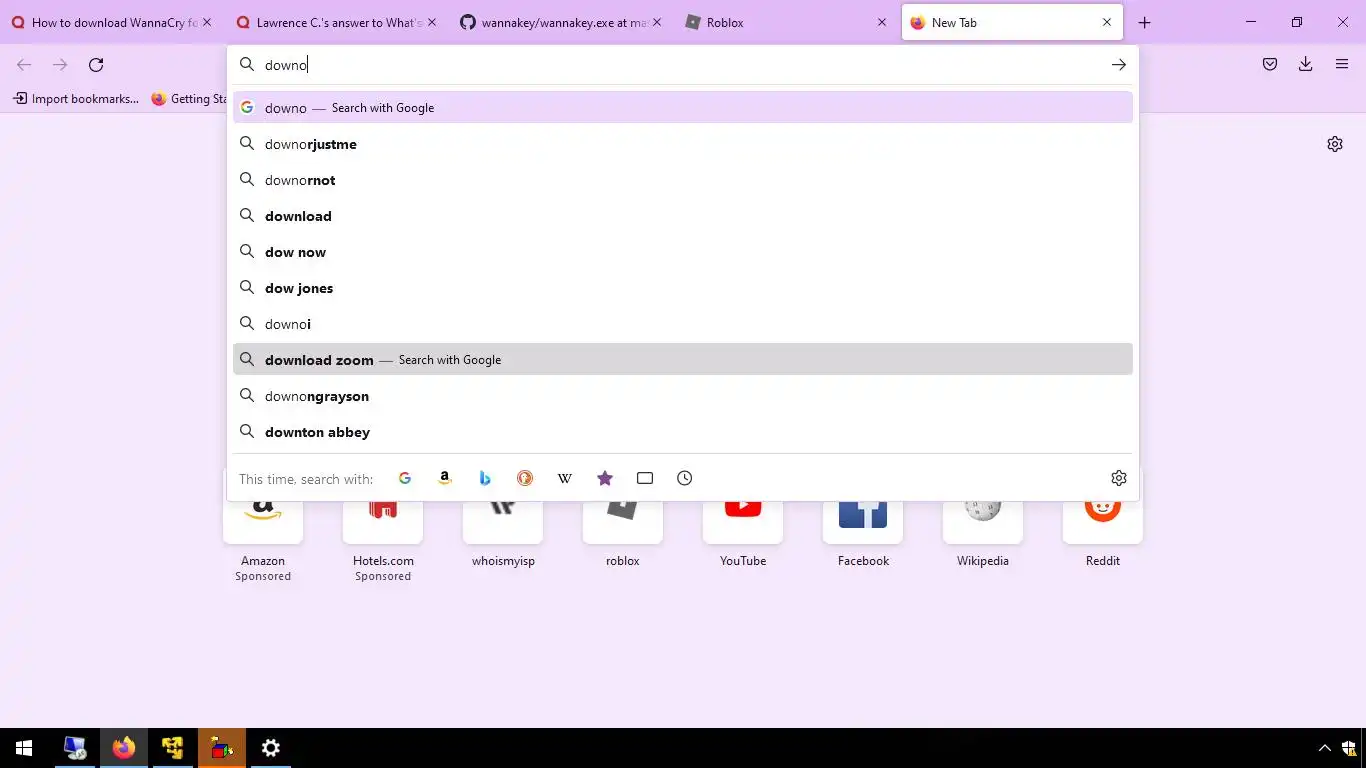Close the Roblox tab

(x=882, y=22)
